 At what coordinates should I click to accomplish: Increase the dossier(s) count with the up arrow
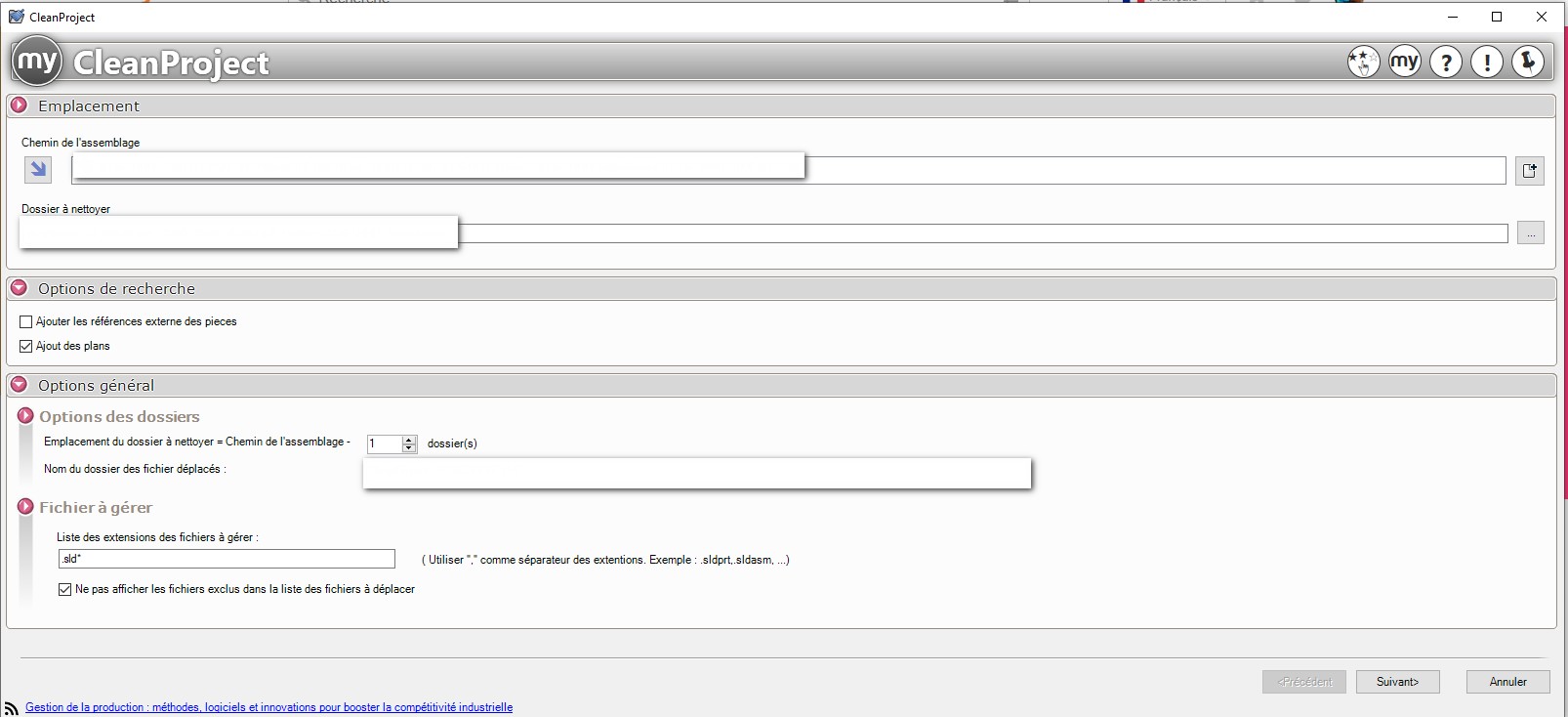pos(409,440)
